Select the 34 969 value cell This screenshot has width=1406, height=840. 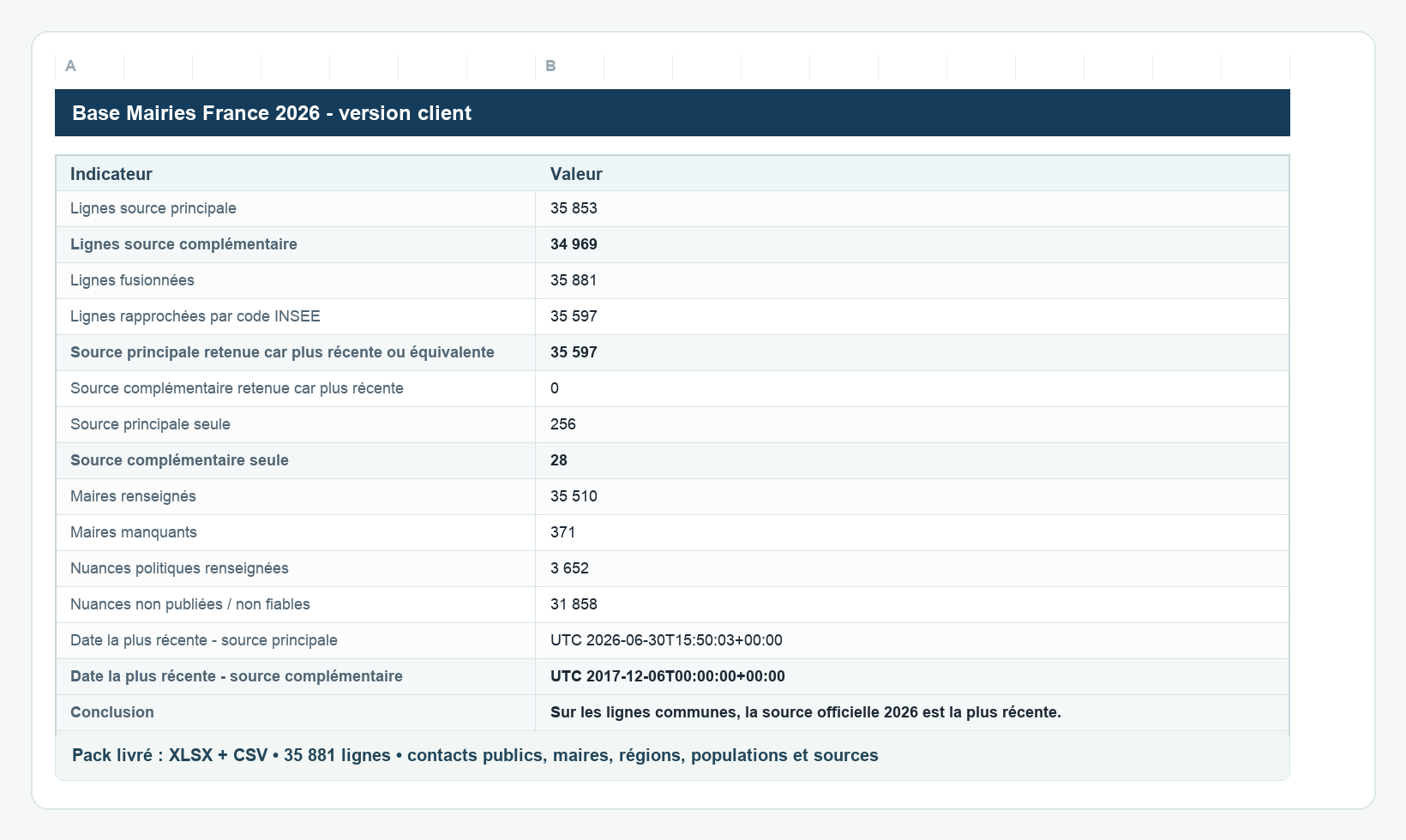click(x=912, y=245)
